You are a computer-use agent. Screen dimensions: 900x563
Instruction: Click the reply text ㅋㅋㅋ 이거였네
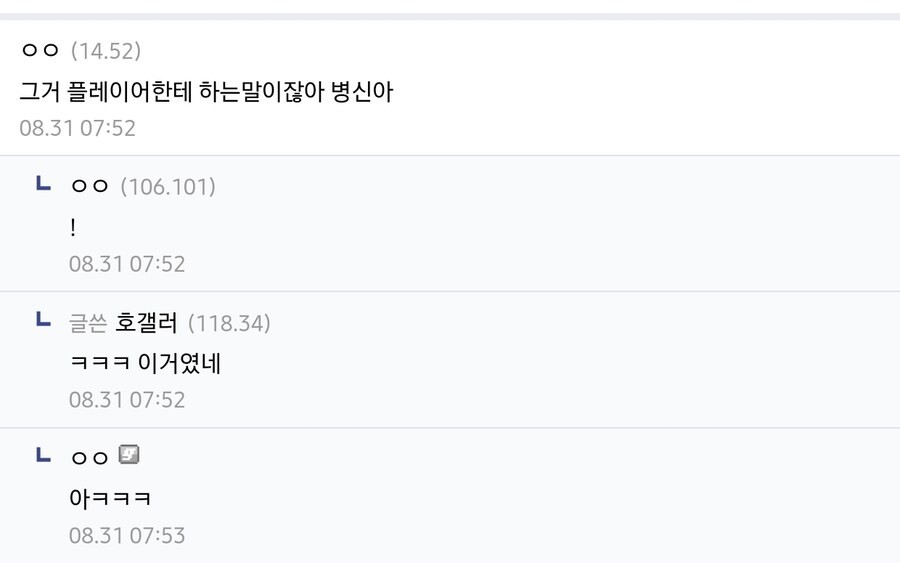145,363
